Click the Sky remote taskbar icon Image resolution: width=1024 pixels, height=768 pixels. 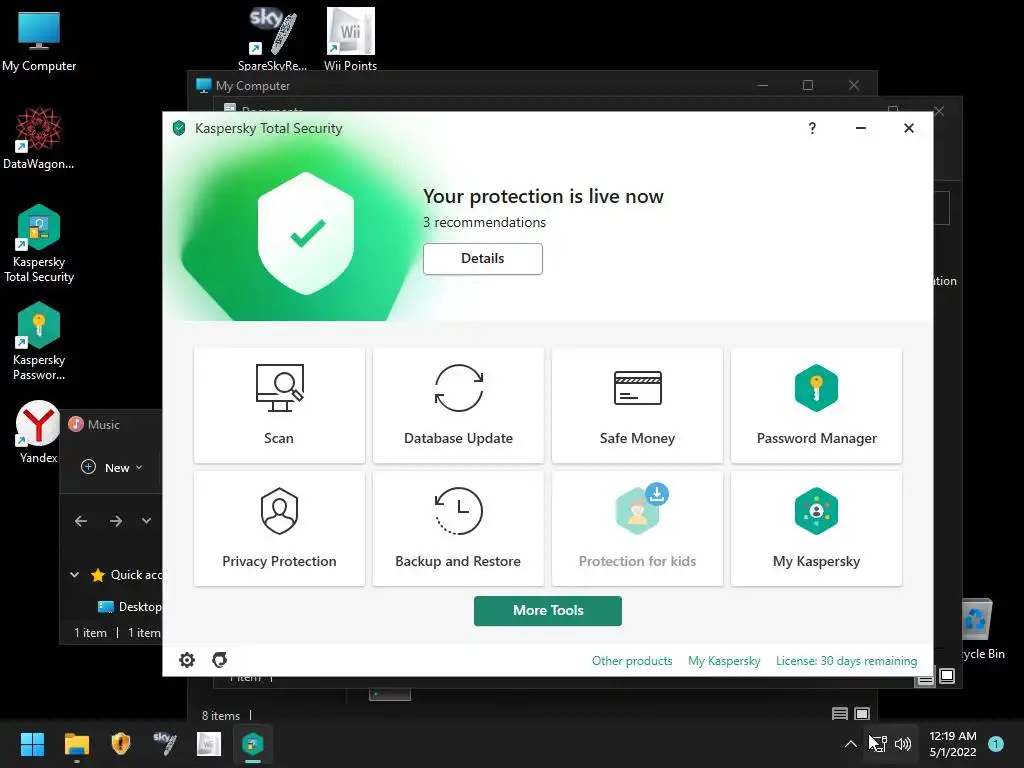point(165,744)
